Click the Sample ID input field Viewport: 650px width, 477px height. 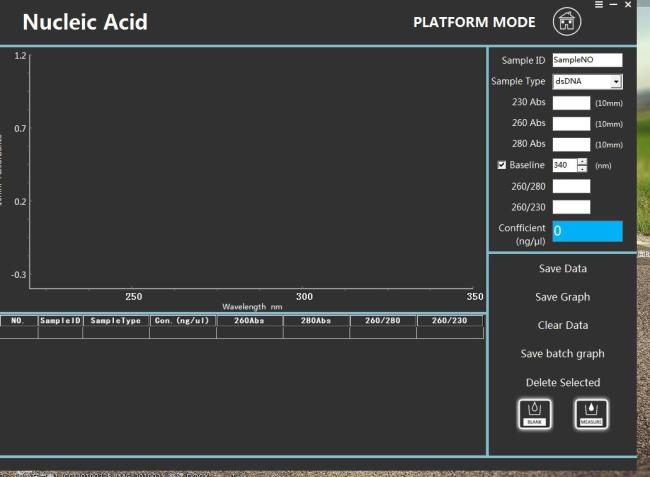(587, 61)
